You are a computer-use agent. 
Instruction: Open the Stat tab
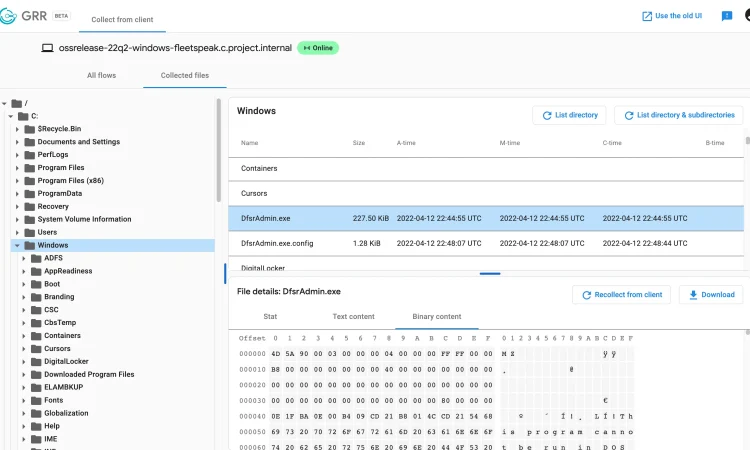270,317
